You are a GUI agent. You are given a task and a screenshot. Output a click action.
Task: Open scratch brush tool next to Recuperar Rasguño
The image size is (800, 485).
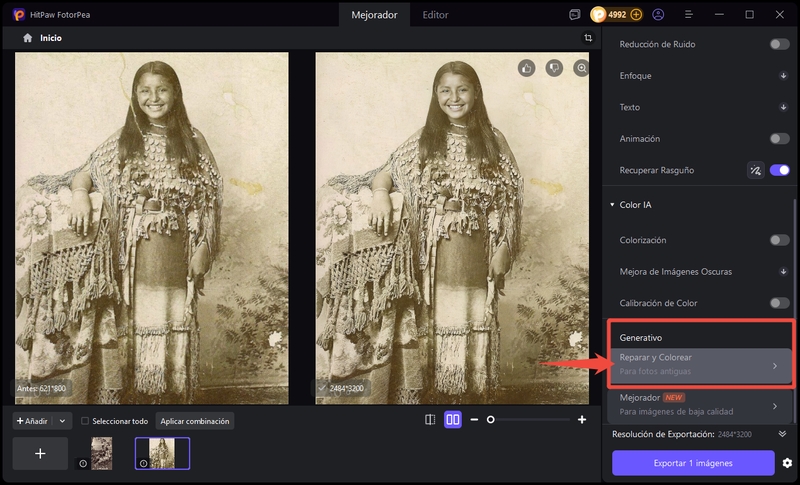(756, 170)
